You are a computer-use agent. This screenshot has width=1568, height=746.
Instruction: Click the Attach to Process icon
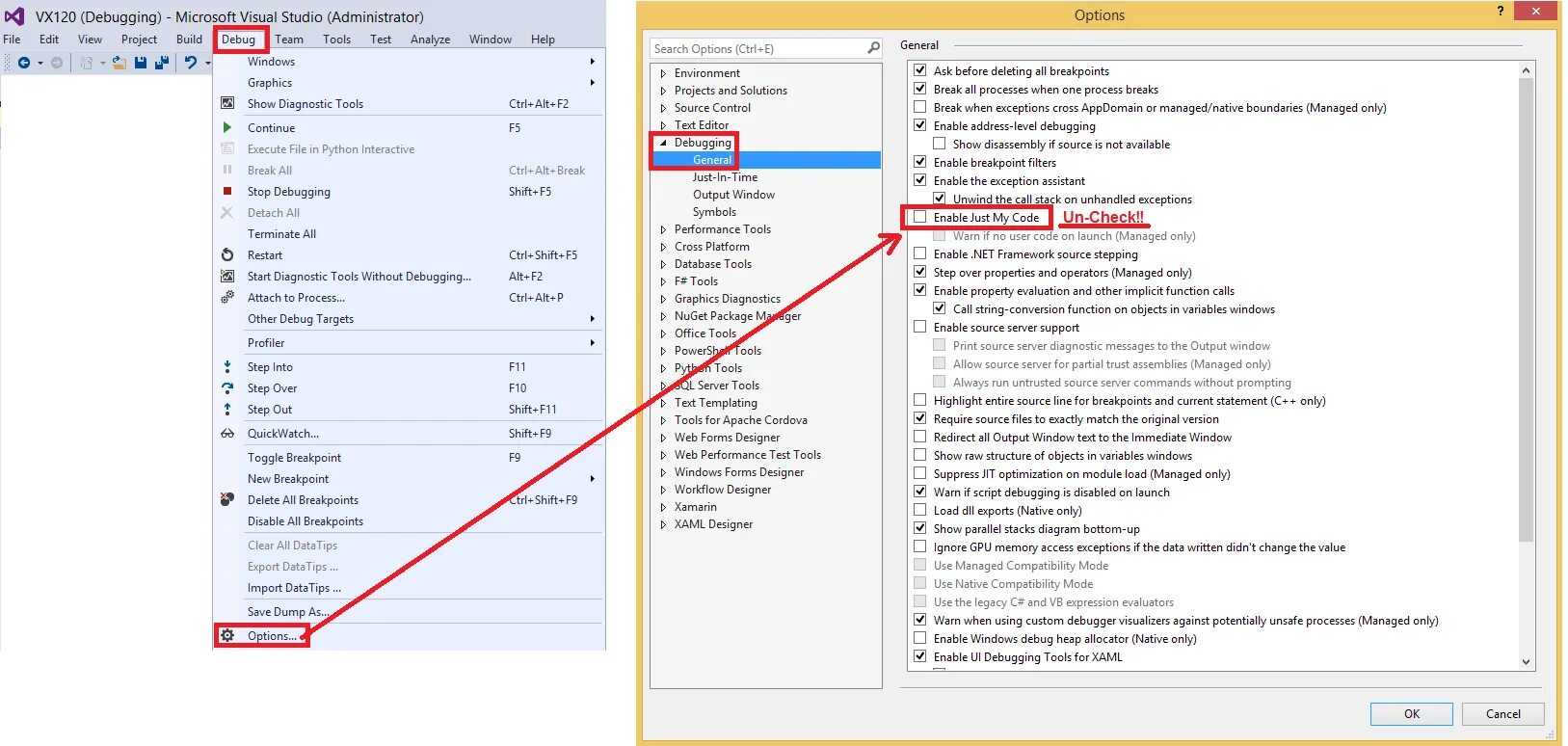(227, 297)
